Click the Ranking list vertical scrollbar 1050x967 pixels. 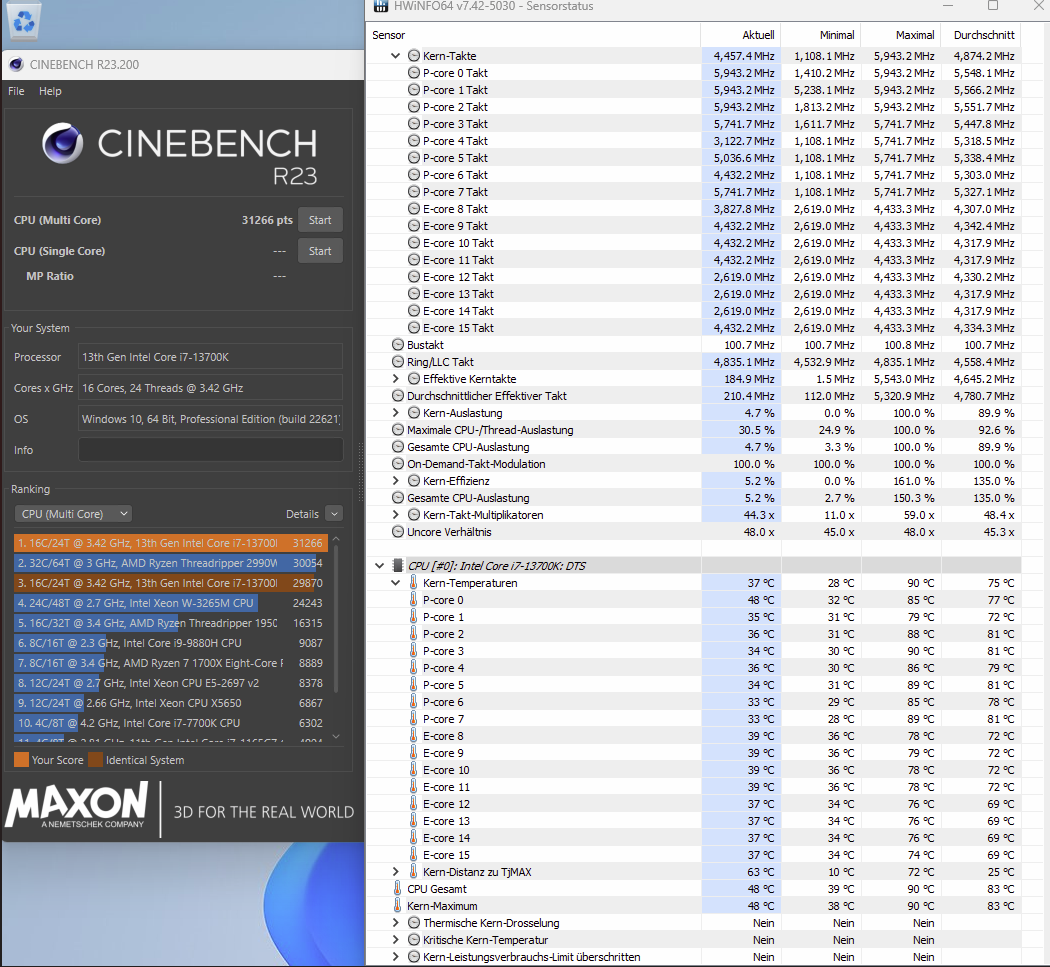(x=336, y=619)
